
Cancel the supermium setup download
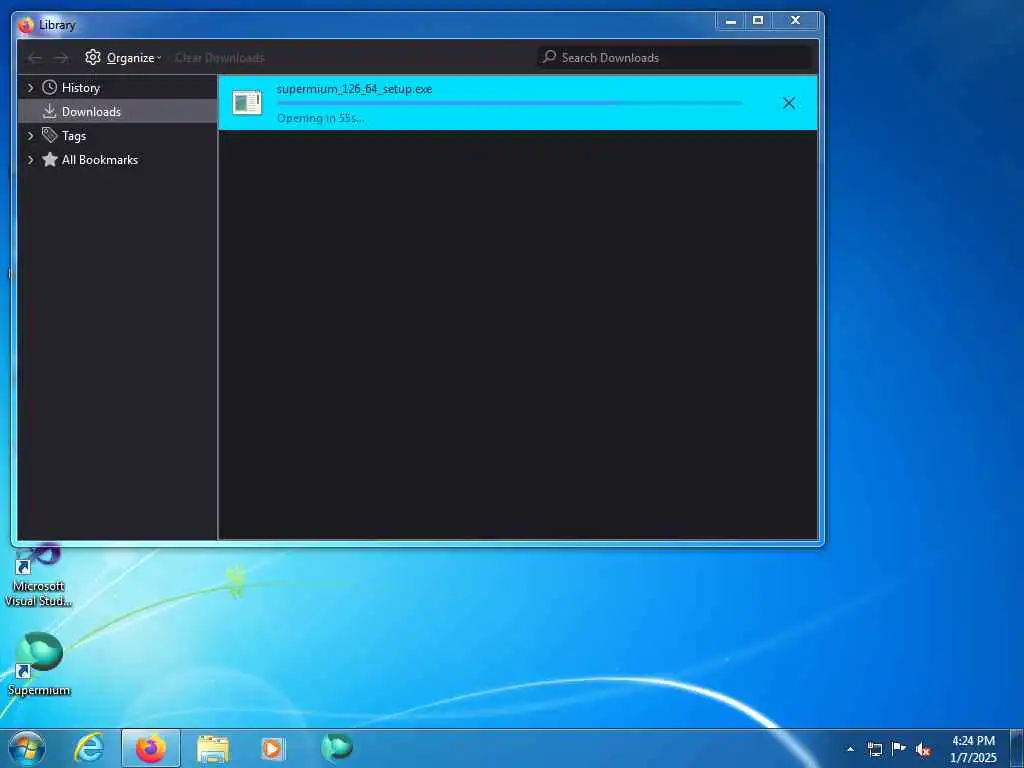(789, 103)
